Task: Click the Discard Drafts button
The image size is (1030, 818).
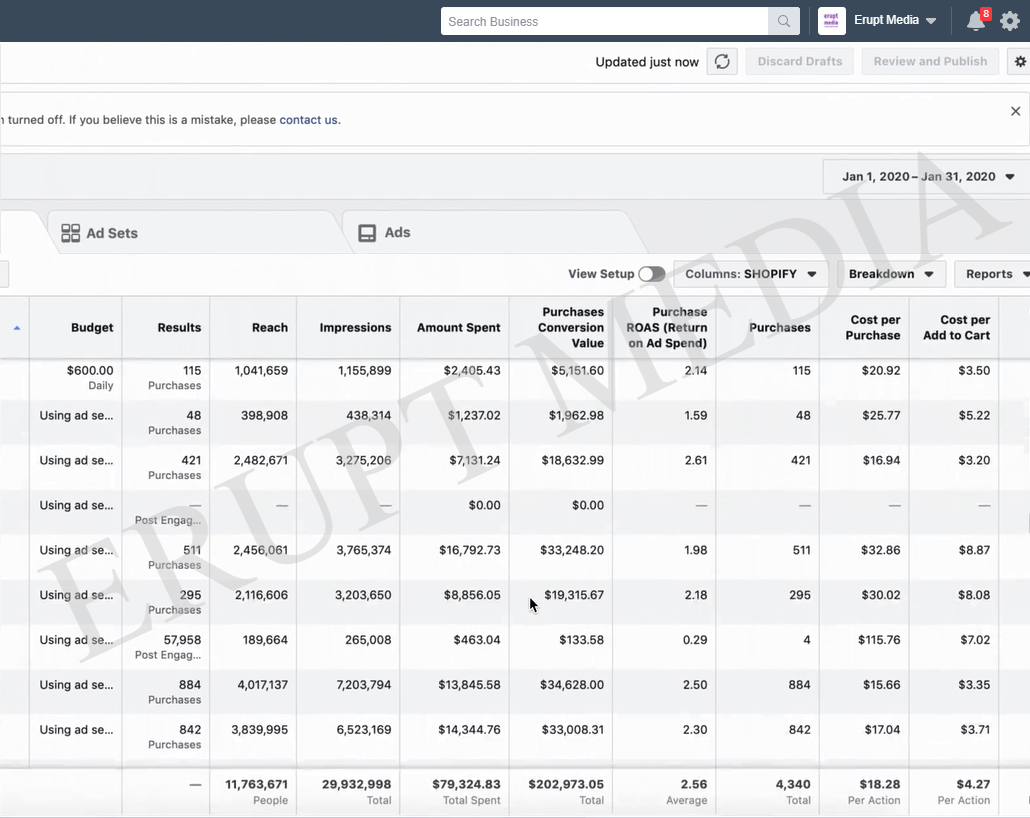Action: [x=799, y=61]
